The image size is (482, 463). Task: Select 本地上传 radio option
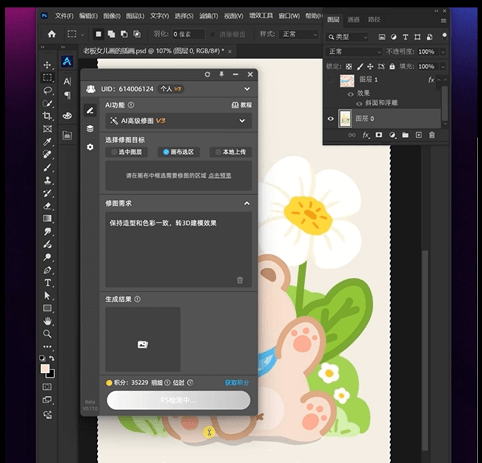click(230, 152)
